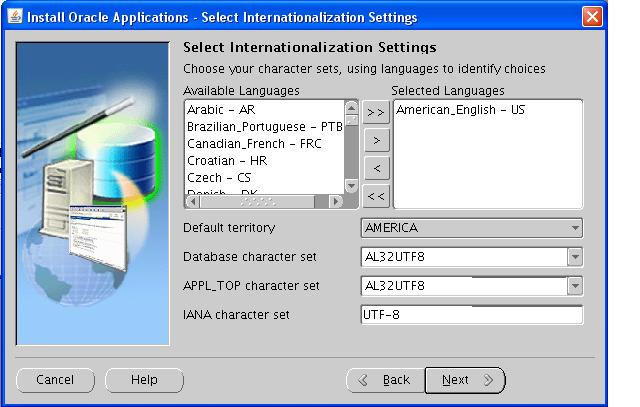Select American_English - US in Selected Languages
The height and width of the screenshot is (407, 640).
click(460, 110)
